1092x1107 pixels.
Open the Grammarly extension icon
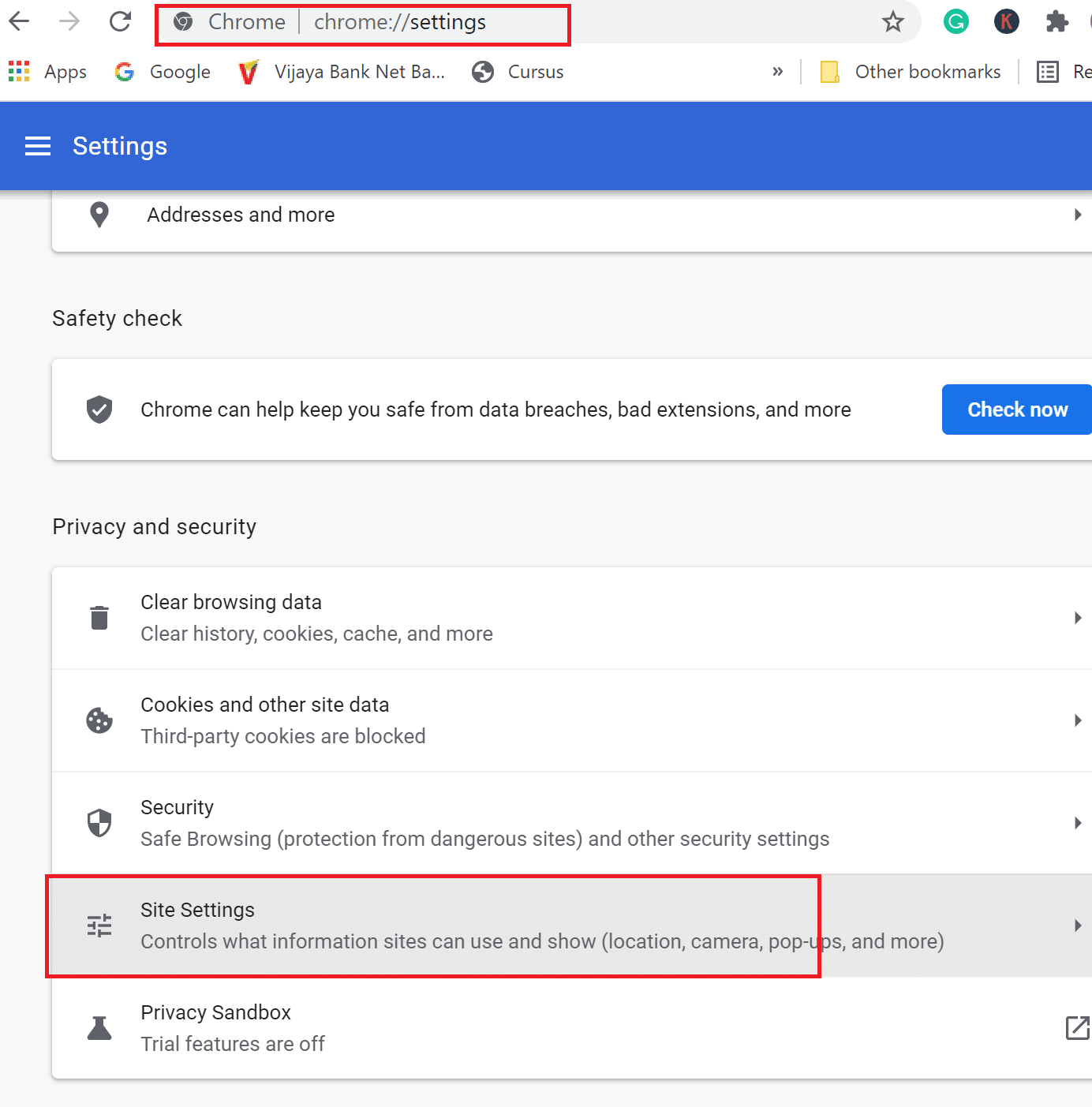[x=955, y=21]
